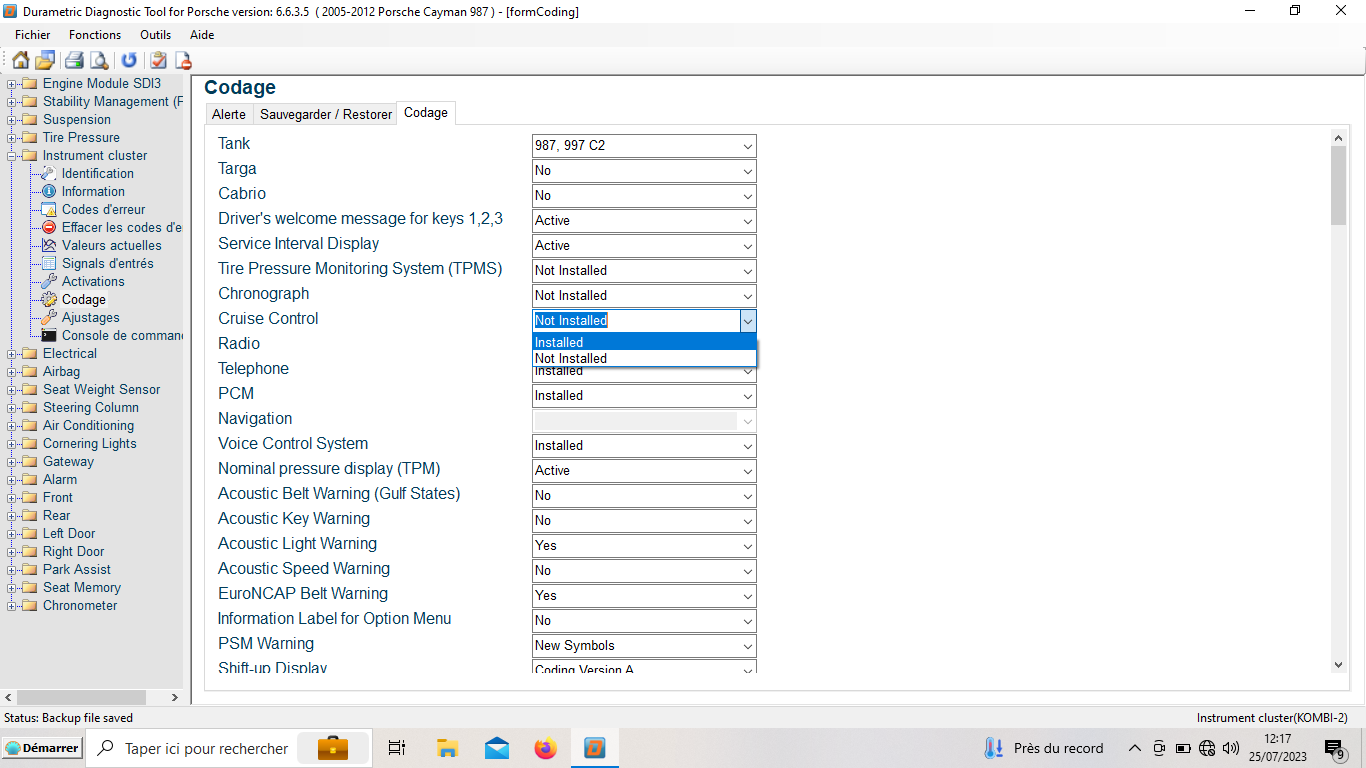Select the Codage tab

(x=426, y=113)
